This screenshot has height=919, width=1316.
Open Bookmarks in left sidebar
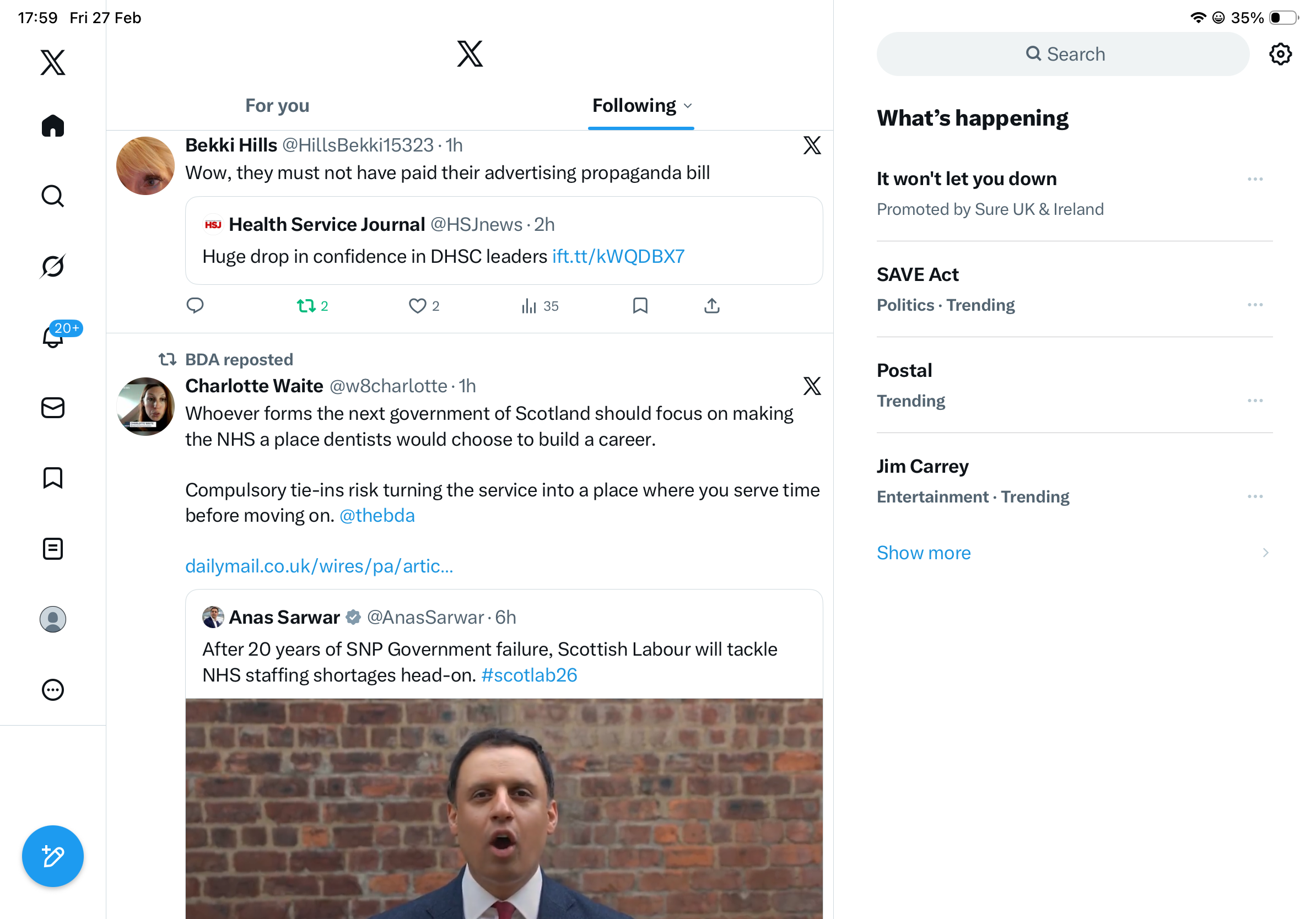coord(53,478)
